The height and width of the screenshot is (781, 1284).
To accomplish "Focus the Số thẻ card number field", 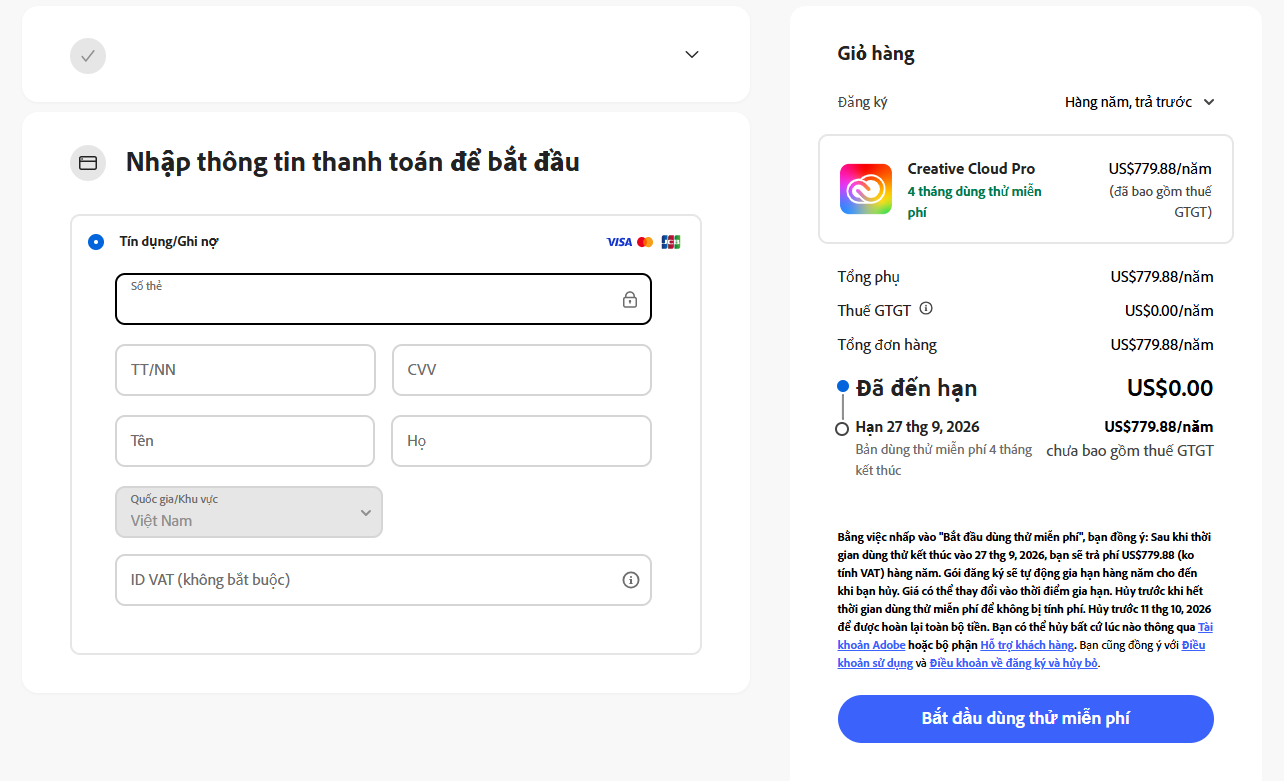I will [384, 299].
